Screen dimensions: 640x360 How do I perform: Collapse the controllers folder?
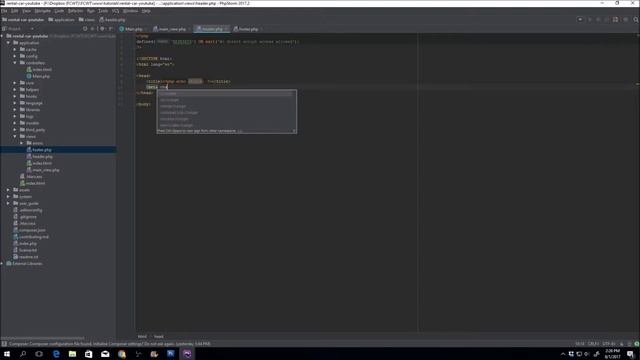15,63
